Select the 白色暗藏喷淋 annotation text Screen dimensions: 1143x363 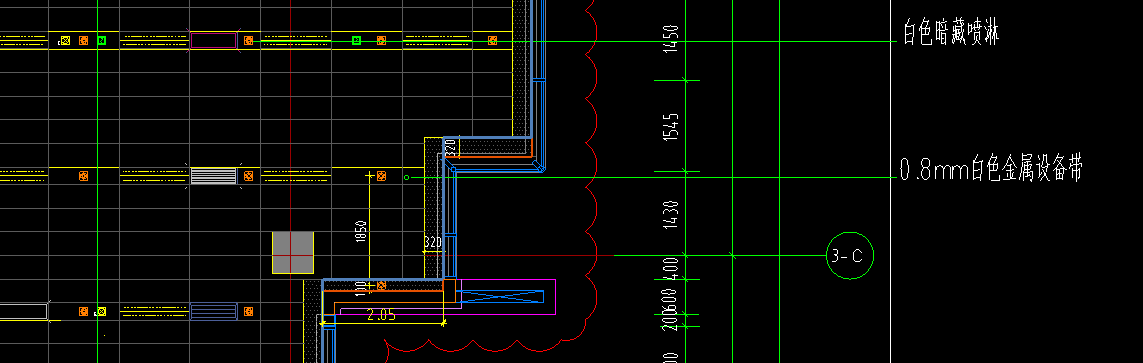point(951,34)
